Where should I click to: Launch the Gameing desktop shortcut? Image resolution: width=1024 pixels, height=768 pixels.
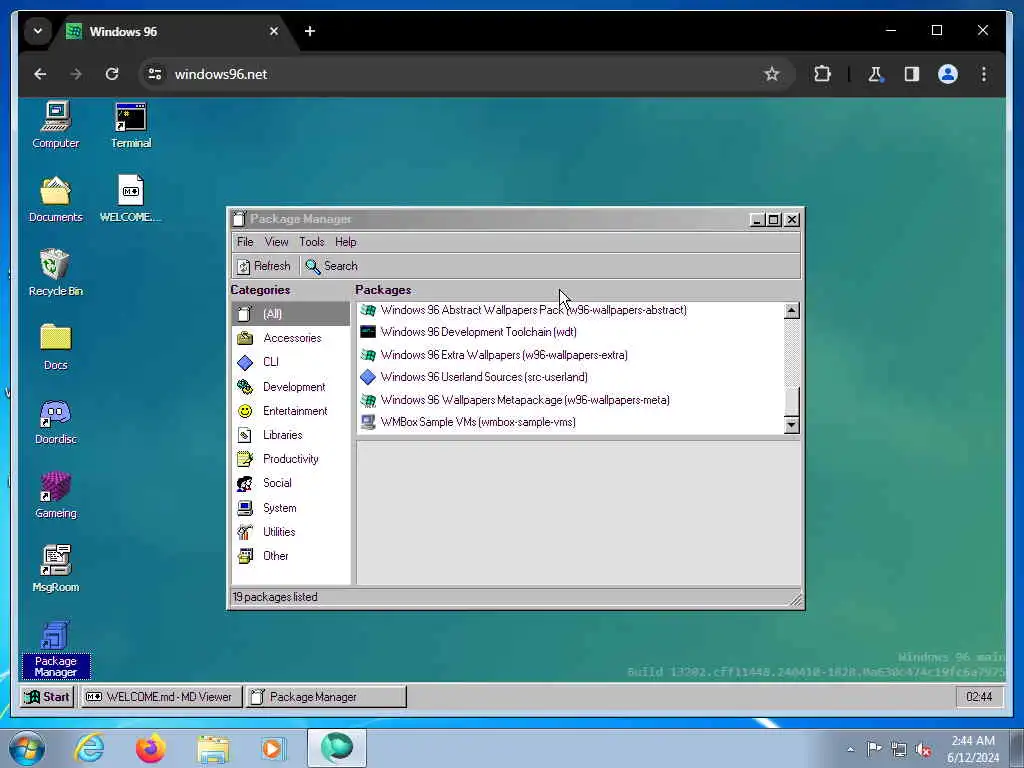pyautogui.click(x=56, y=495)
